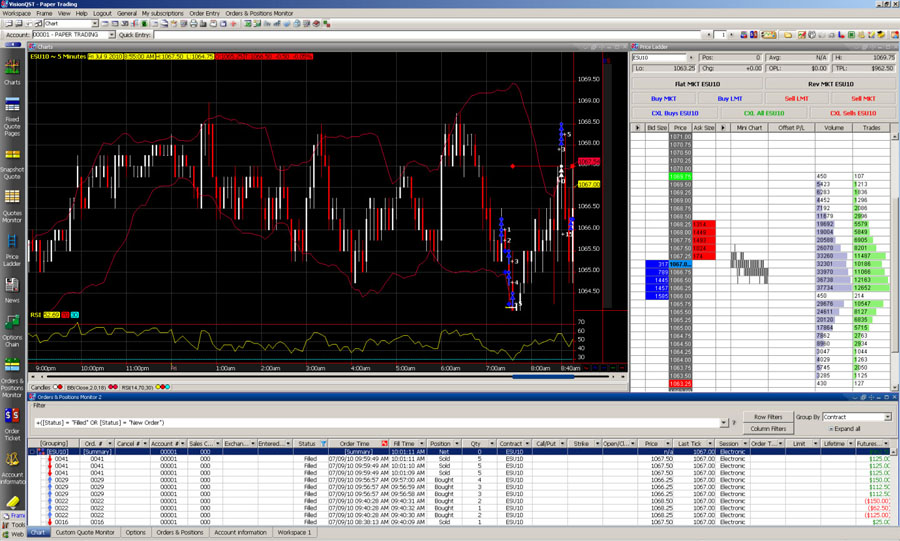Open the Cancel # column dropdown
900x541 pixels.
pyautogui.click(x=144, y=443)
